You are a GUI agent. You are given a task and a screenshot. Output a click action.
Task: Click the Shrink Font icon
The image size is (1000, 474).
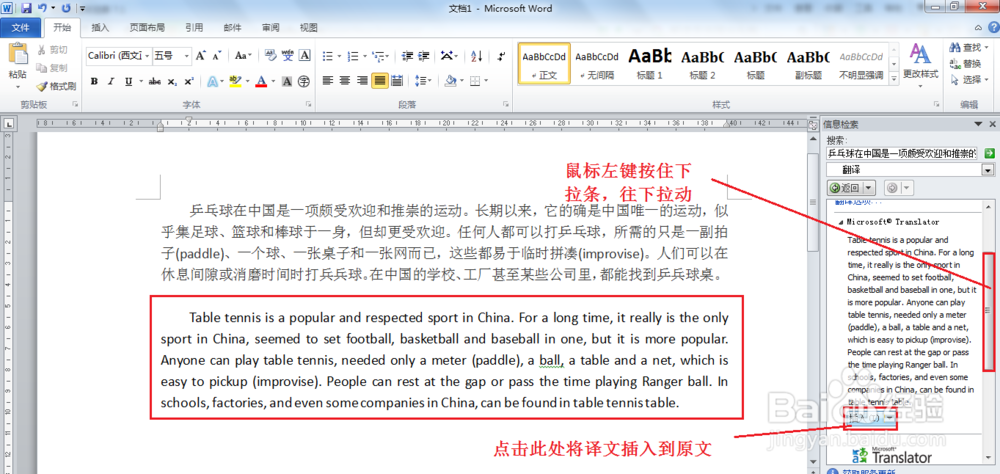pos(217,56)
